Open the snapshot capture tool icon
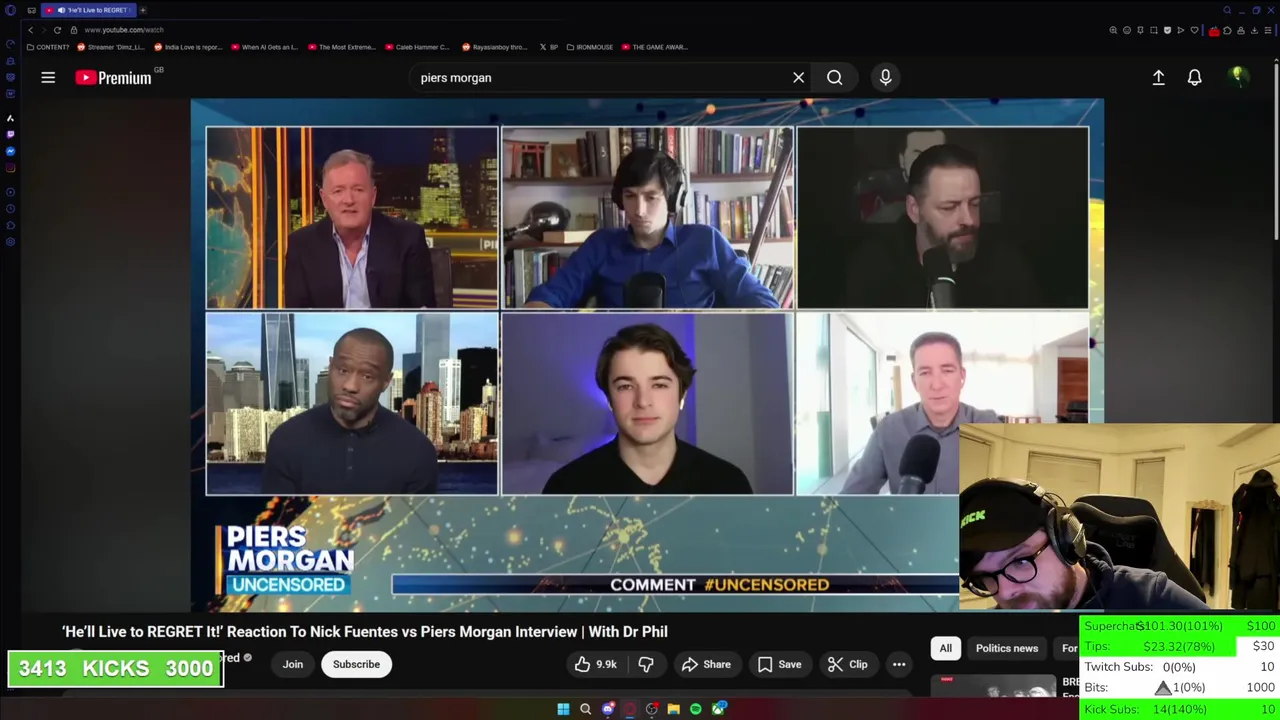The height and width of the screenshot is (720, 1280). click(1154, 30)
